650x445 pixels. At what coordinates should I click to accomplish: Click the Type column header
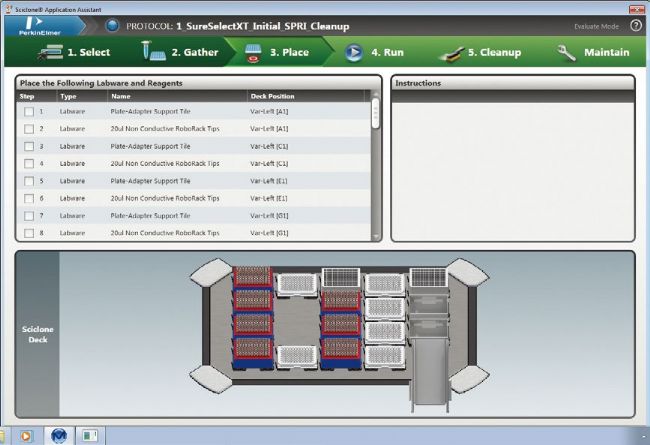coord(82,96)
